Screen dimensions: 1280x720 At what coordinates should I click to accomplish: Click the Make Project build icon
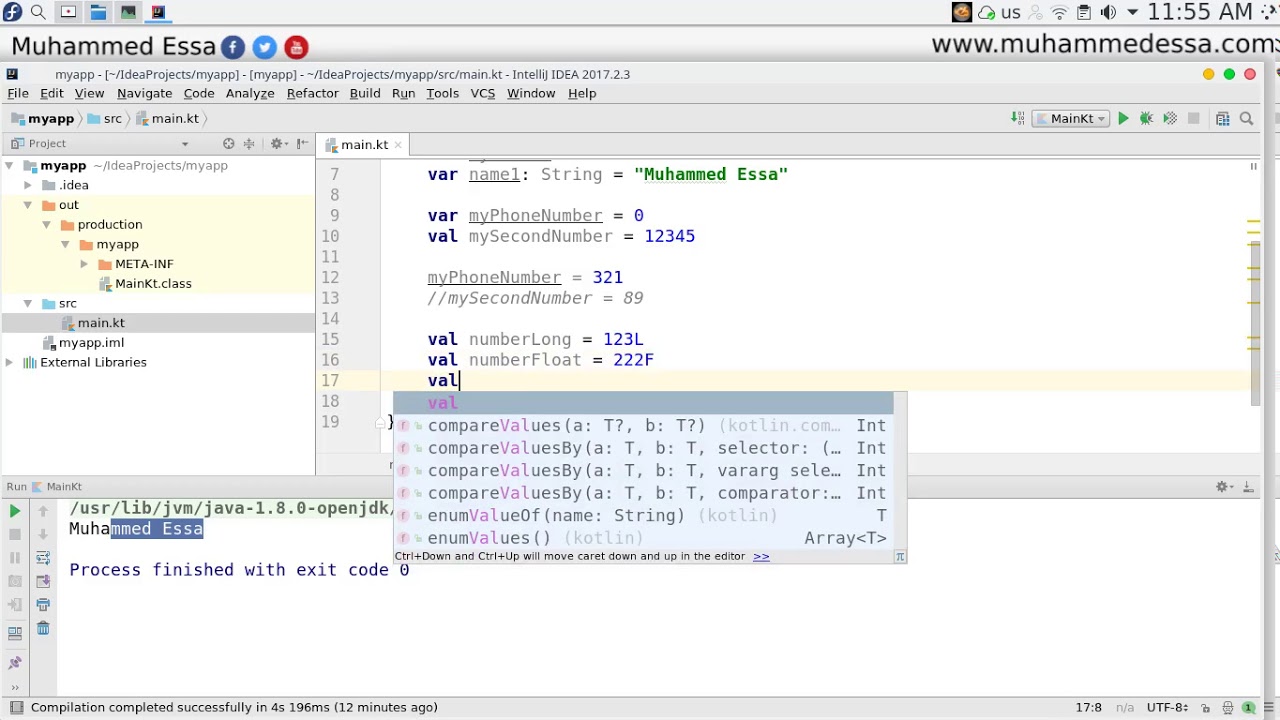[x=1017, y=119]
